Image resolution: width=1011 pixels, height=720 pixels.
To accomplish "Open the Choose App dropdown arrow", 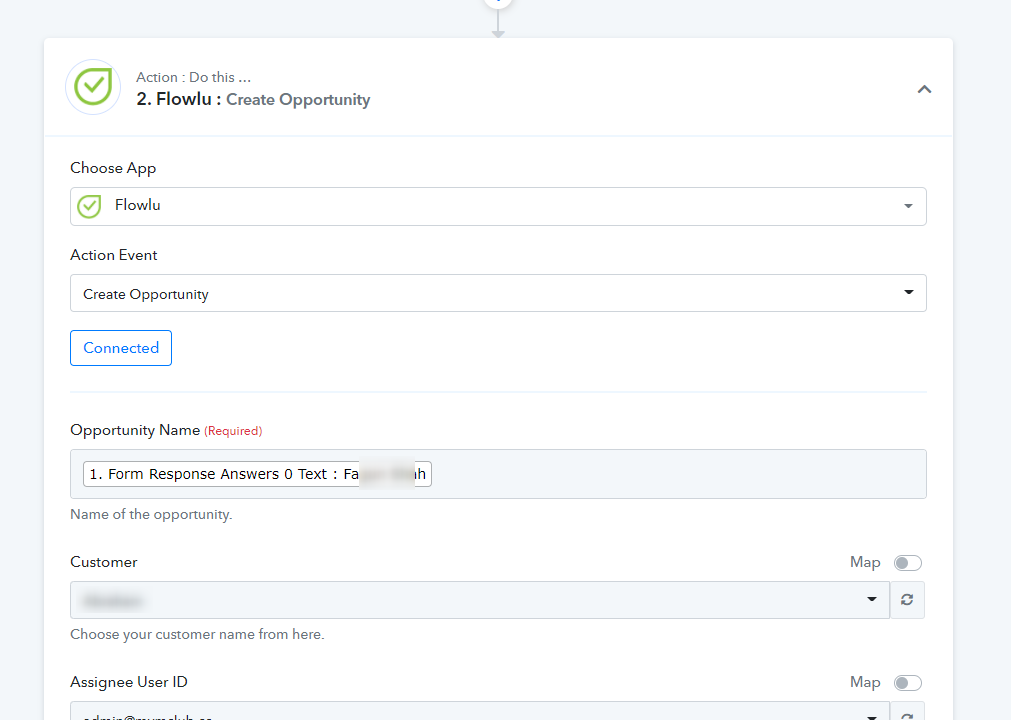I will tap(908, 206).
